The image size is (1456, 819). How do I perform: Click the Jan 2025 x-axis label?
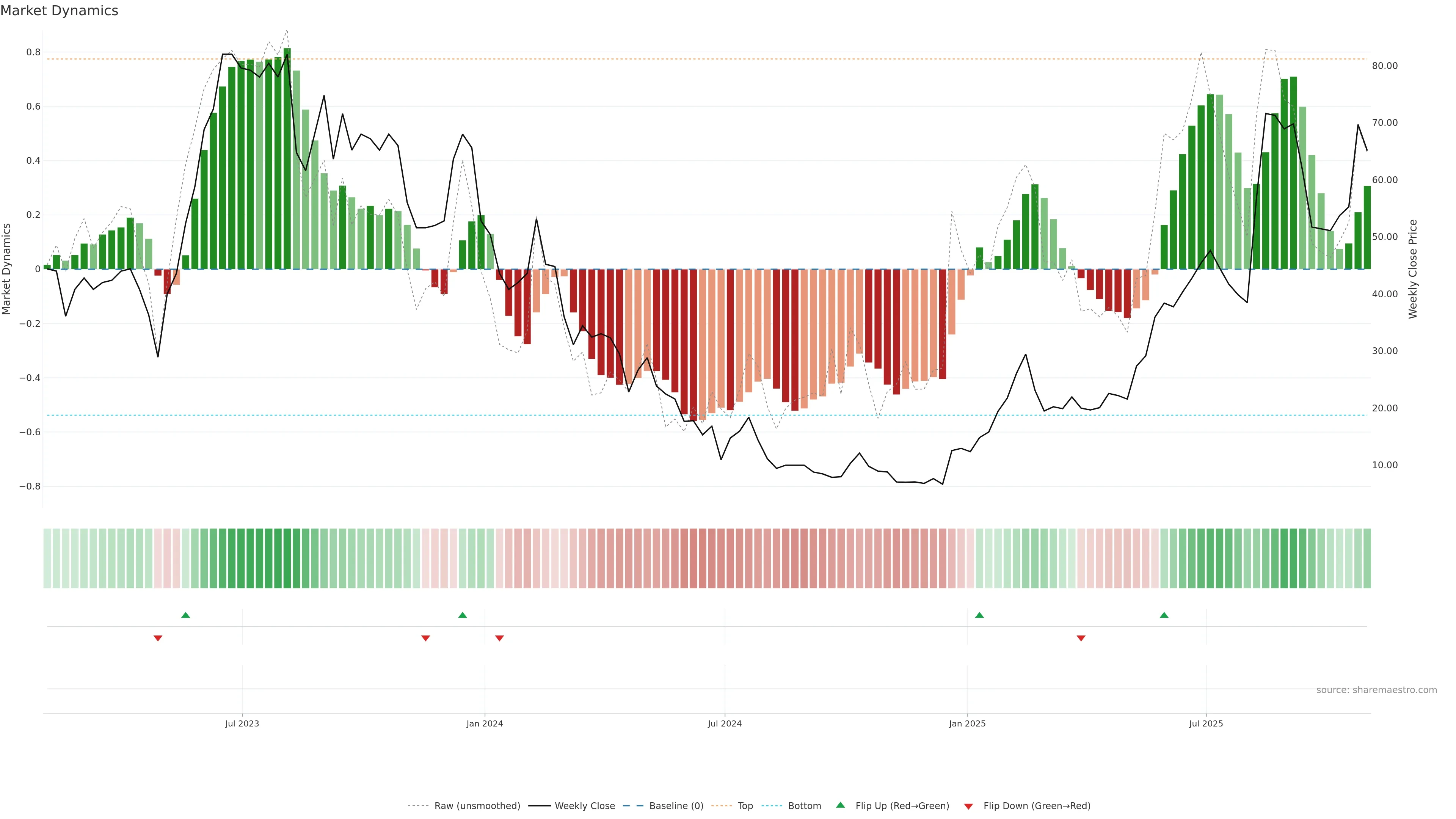(x=967, y=723)
